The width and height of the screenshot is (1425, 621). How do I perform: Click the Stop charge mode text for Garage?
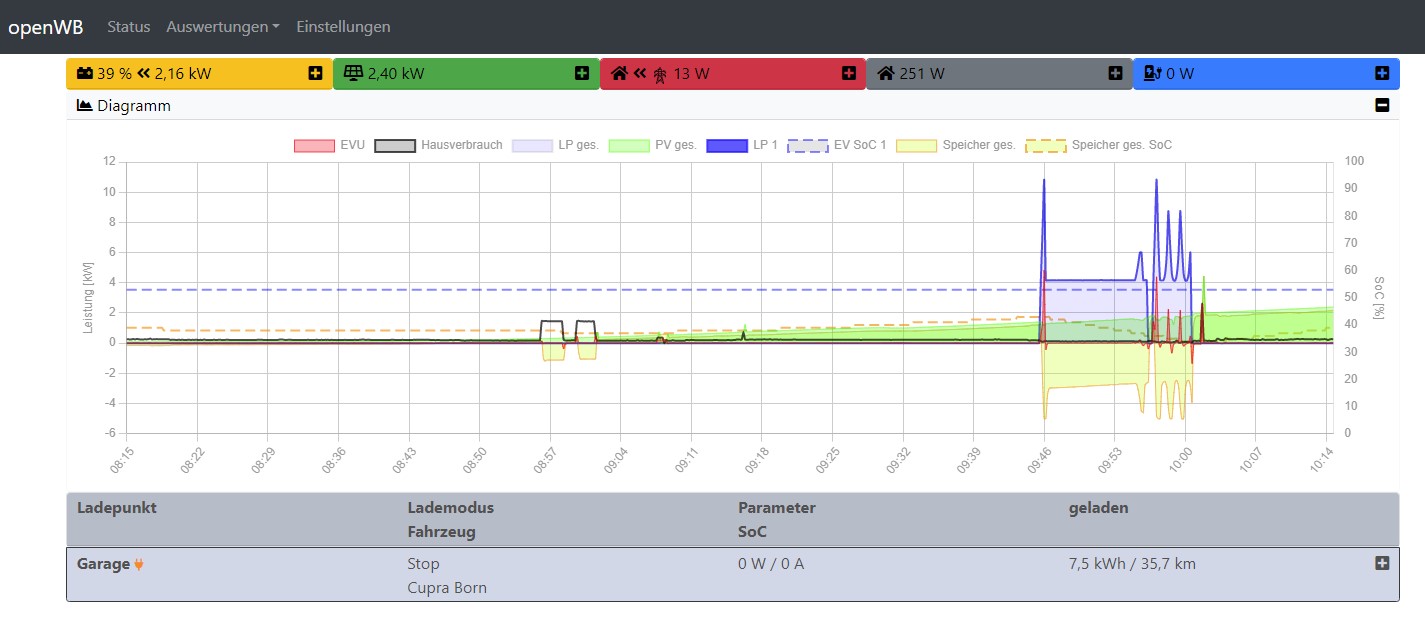point(423,564)
